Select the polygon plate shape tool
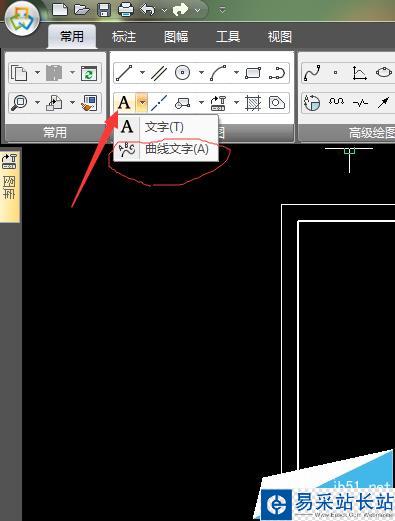395x521 pixels. coord(277,103)
